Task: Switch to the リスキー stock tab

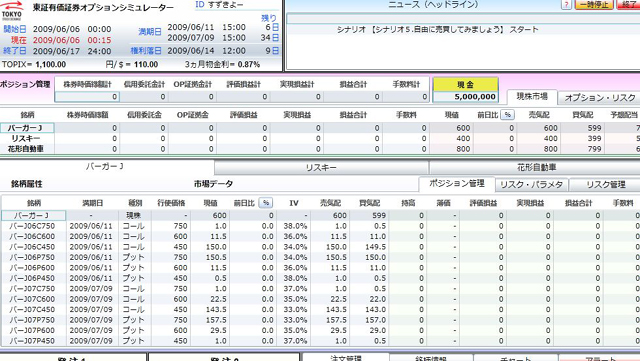Action: click(x=321, y=167)
